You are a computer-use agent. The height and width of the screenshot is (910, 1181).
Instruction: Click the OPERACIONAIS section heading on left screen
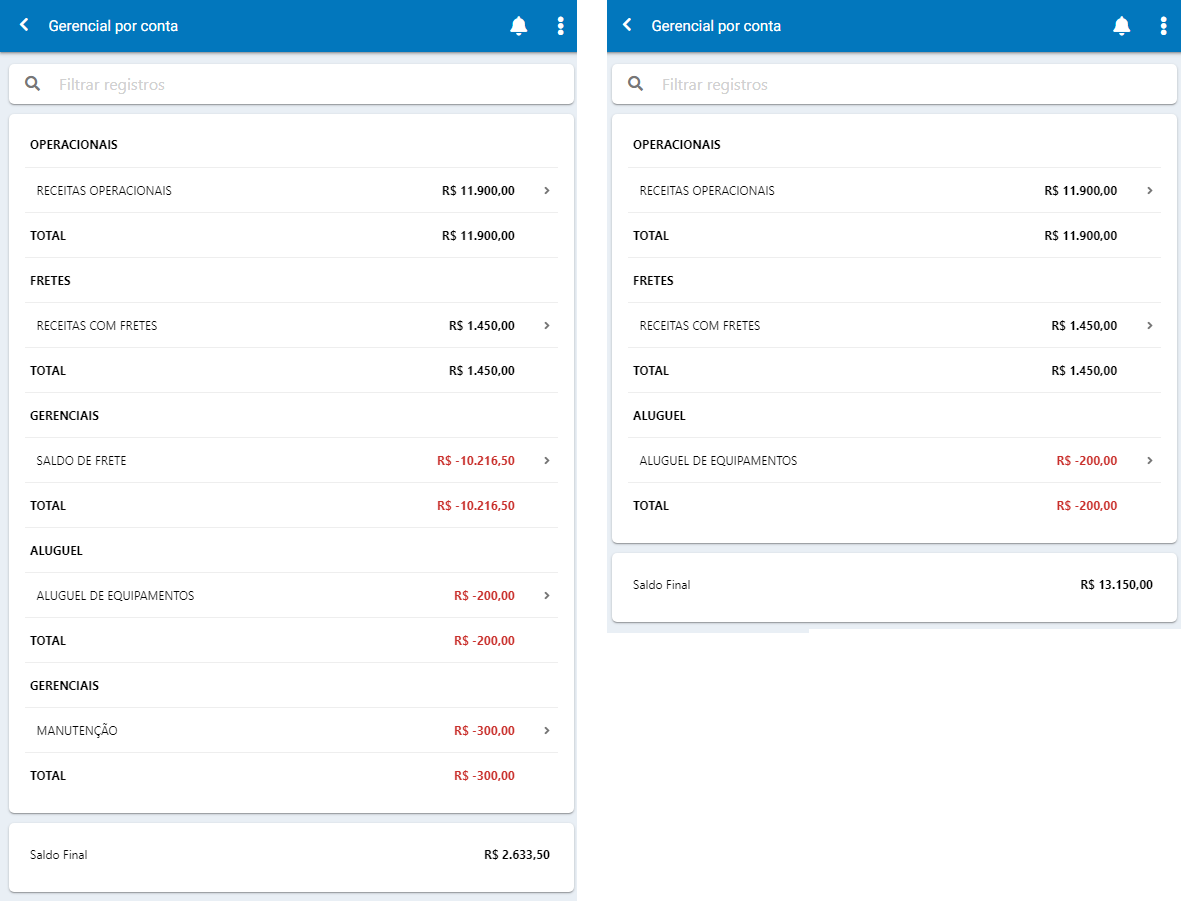point(74,145)
